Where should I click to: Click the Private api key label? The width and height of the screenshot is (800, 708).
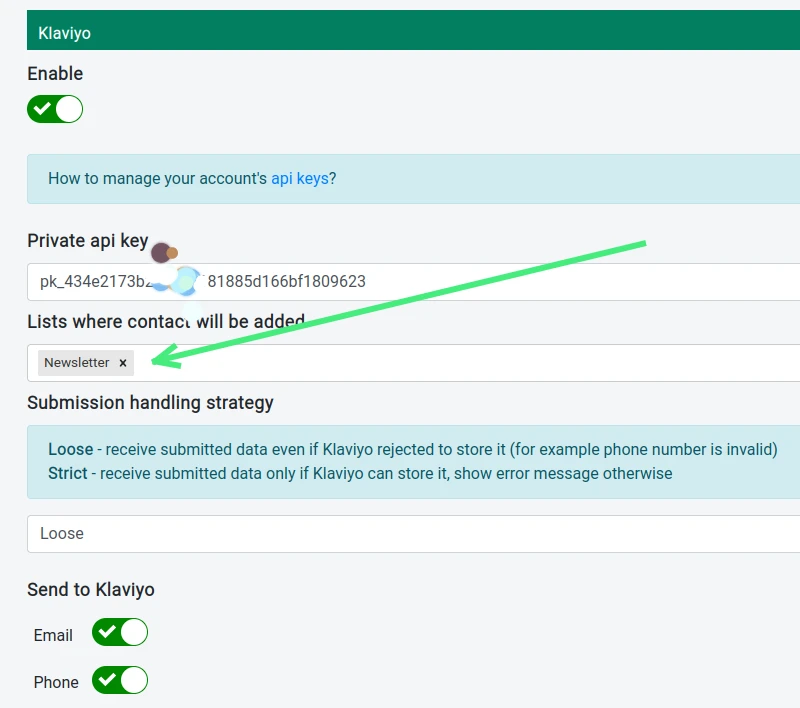[x=88, y=241]
